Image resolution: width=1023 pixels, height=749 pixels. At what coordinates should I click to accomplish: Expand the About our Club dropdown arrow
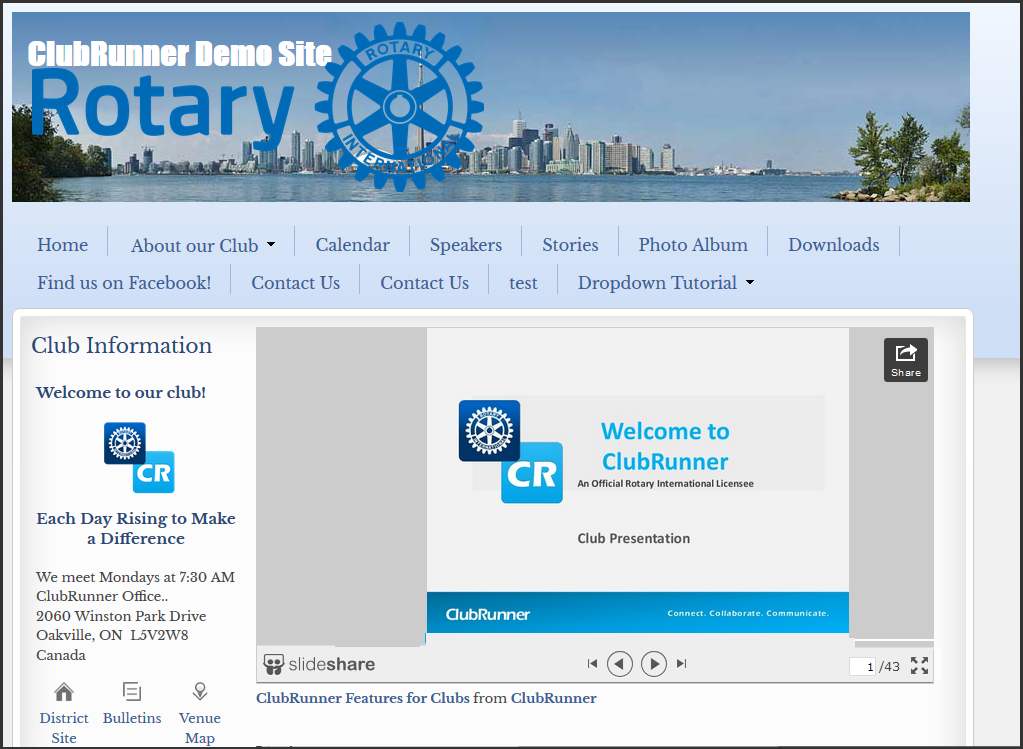pos(271,245)
